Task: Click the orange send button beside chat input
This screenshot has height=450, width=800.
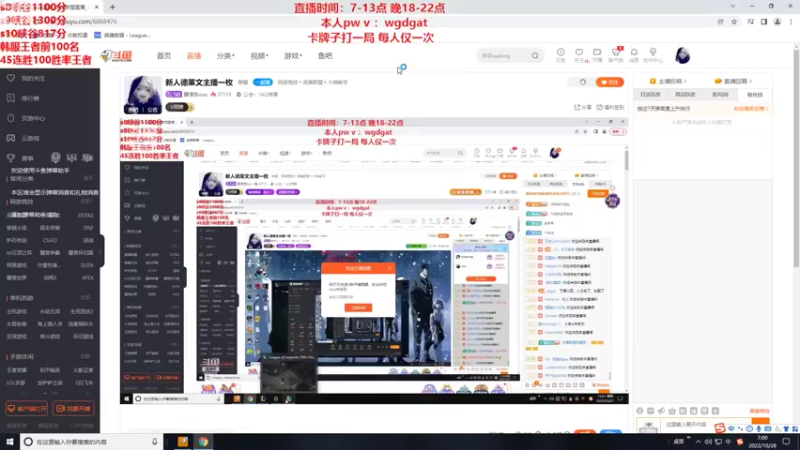Action: (760, 423)
